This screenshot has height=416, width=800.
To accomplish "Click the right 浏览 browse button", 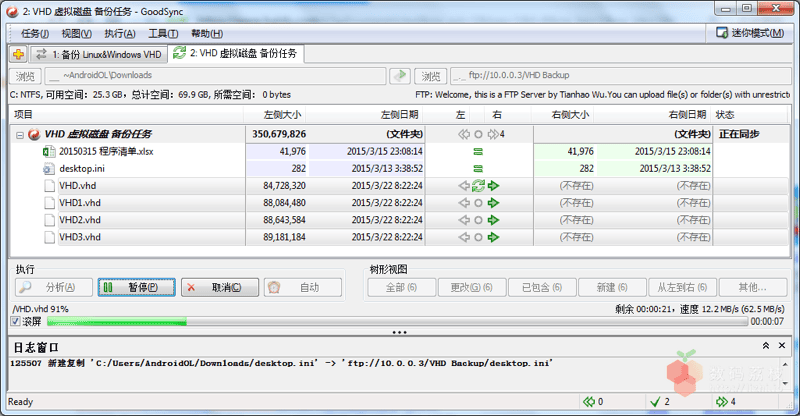I will coord(430,76).
